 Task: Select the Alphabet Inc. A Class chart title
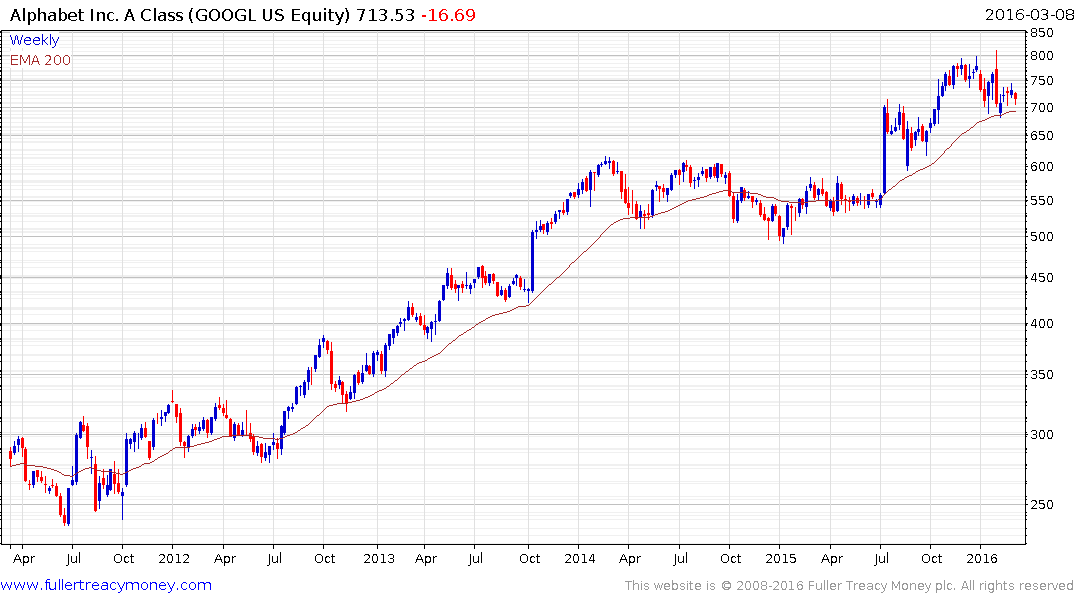tap(180, 15)
